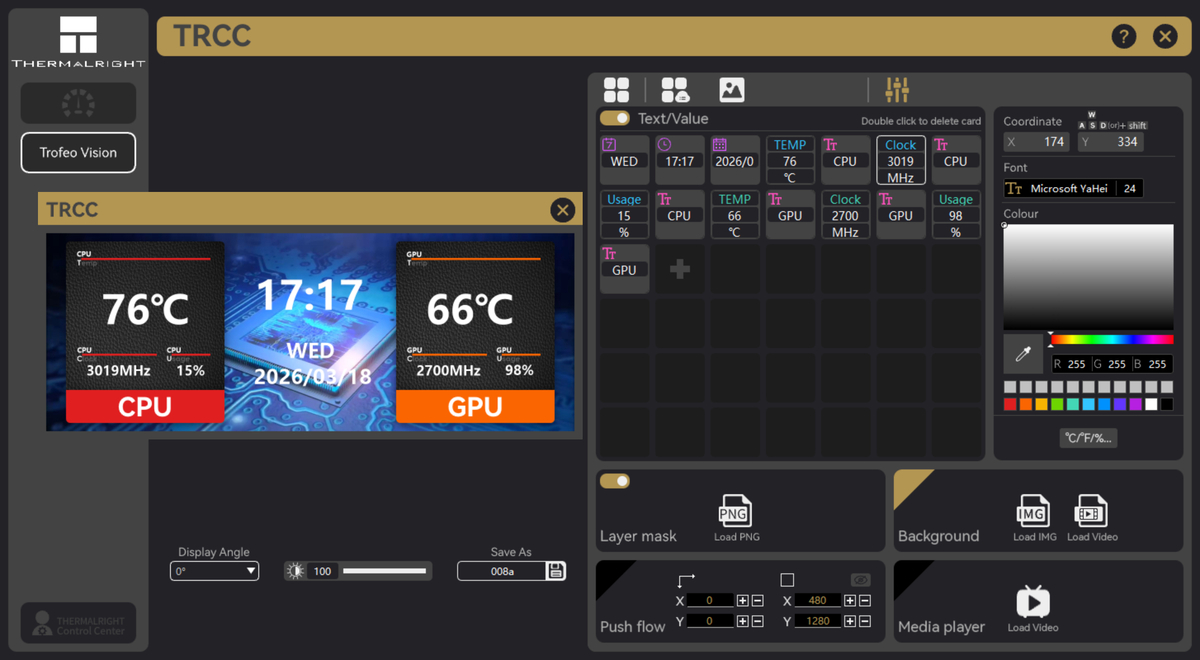Click the B value field
Image resolution: width=1200 pixels, height=660 pixels.
click(x=1153, y=364)
